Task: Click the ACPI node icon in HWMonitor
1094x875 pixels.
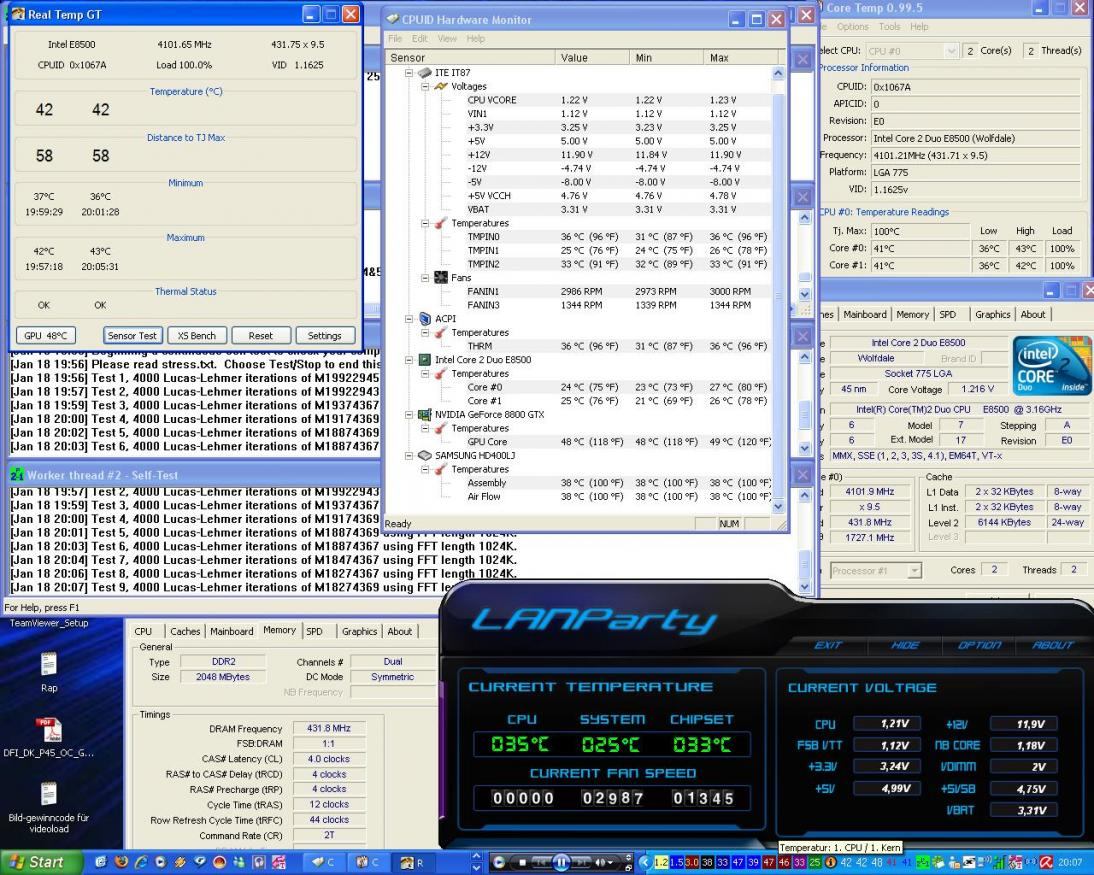Action: 424,319
